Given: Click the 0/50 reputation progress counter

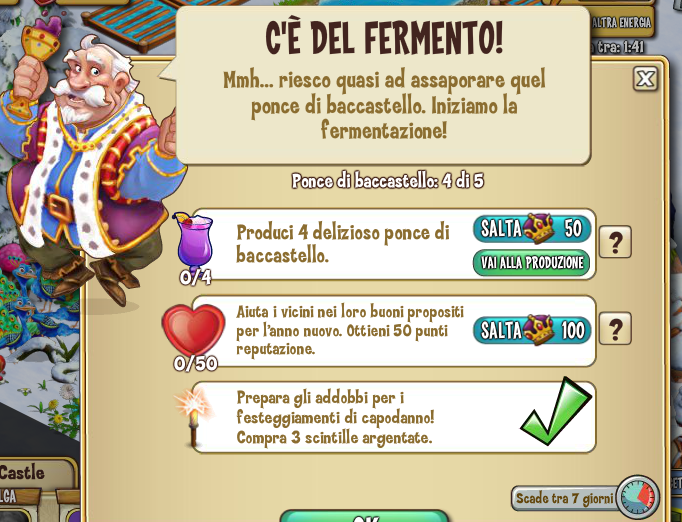Looking at the screenshot, I should click(x=196, y=363).
